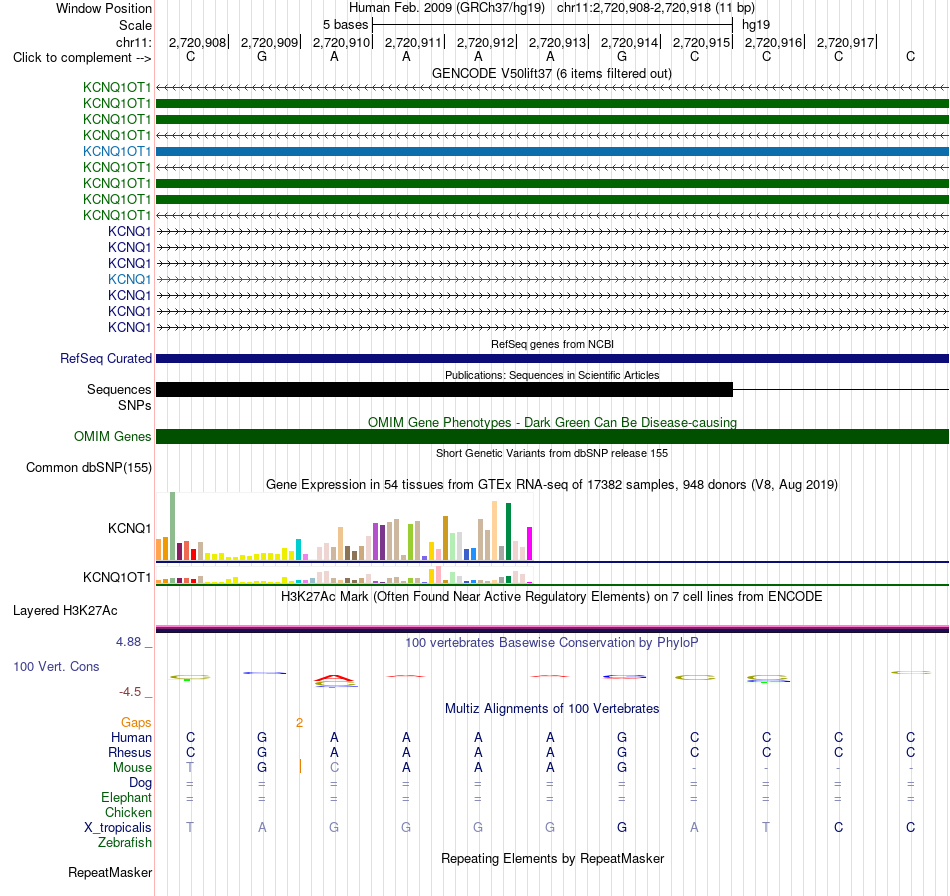950x896 pixels.
Task: Click the Chicken alignment row label
Action: [128, 812]
